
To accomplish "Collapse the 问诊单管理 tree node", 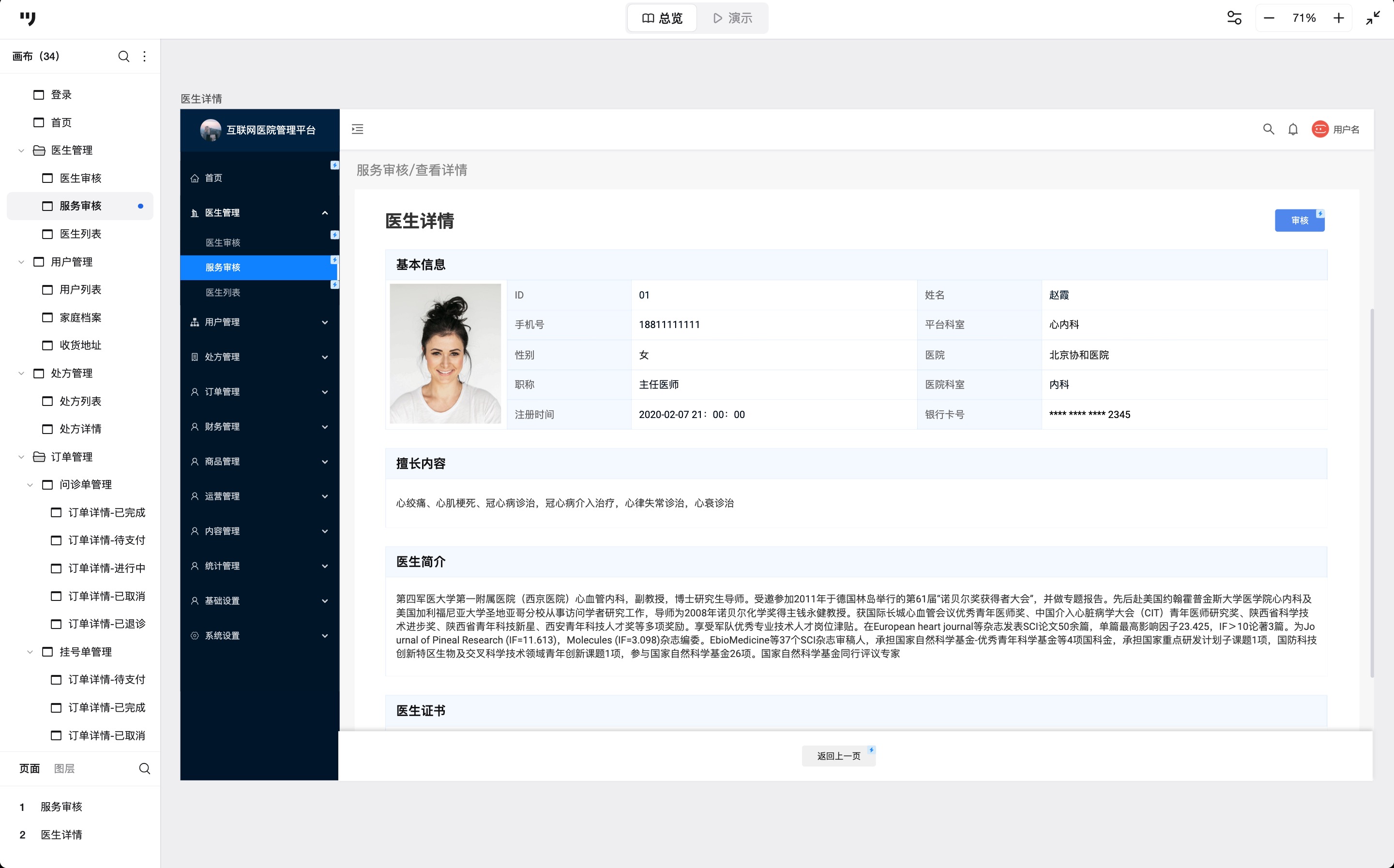I will [x=30, y=485].
